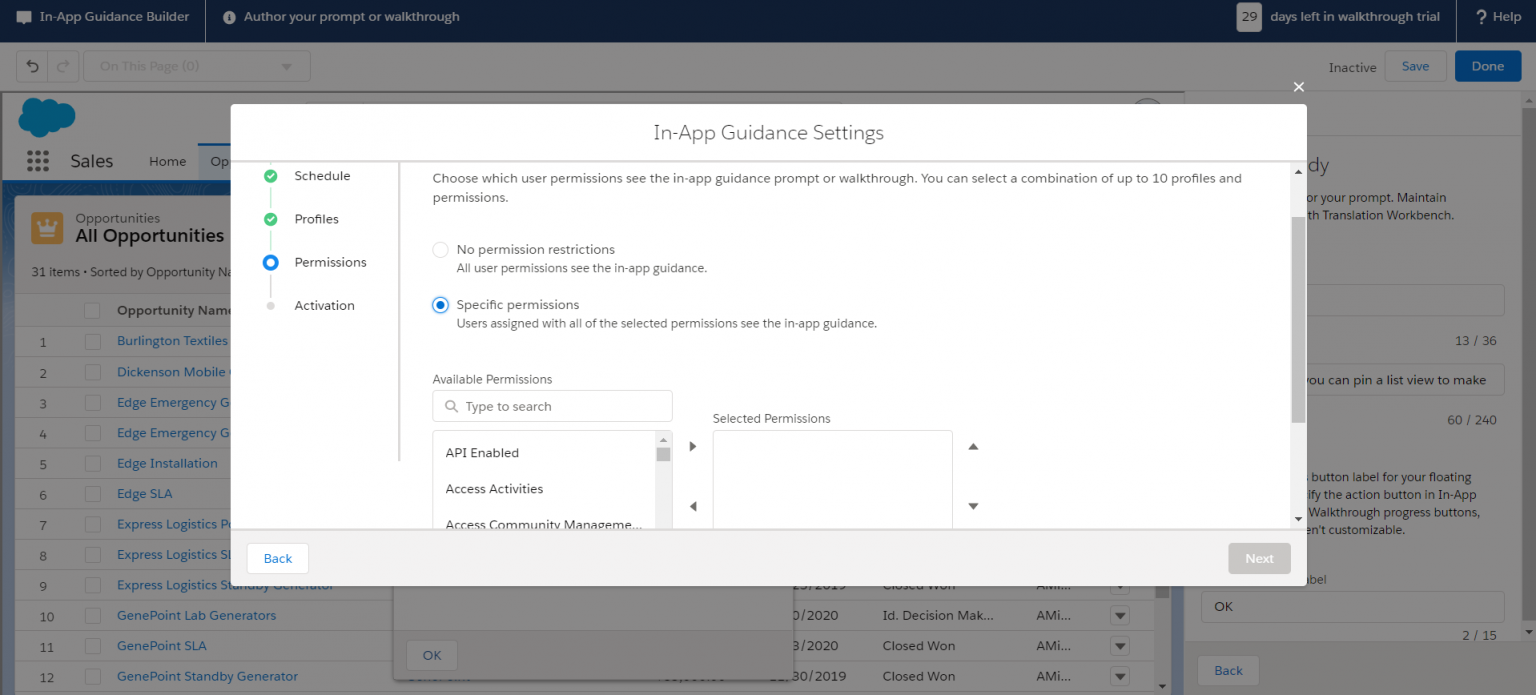The image size is (1536, 695).
Task: Click scrollbar down arrow of right side panel
Action: (1528, 632)
